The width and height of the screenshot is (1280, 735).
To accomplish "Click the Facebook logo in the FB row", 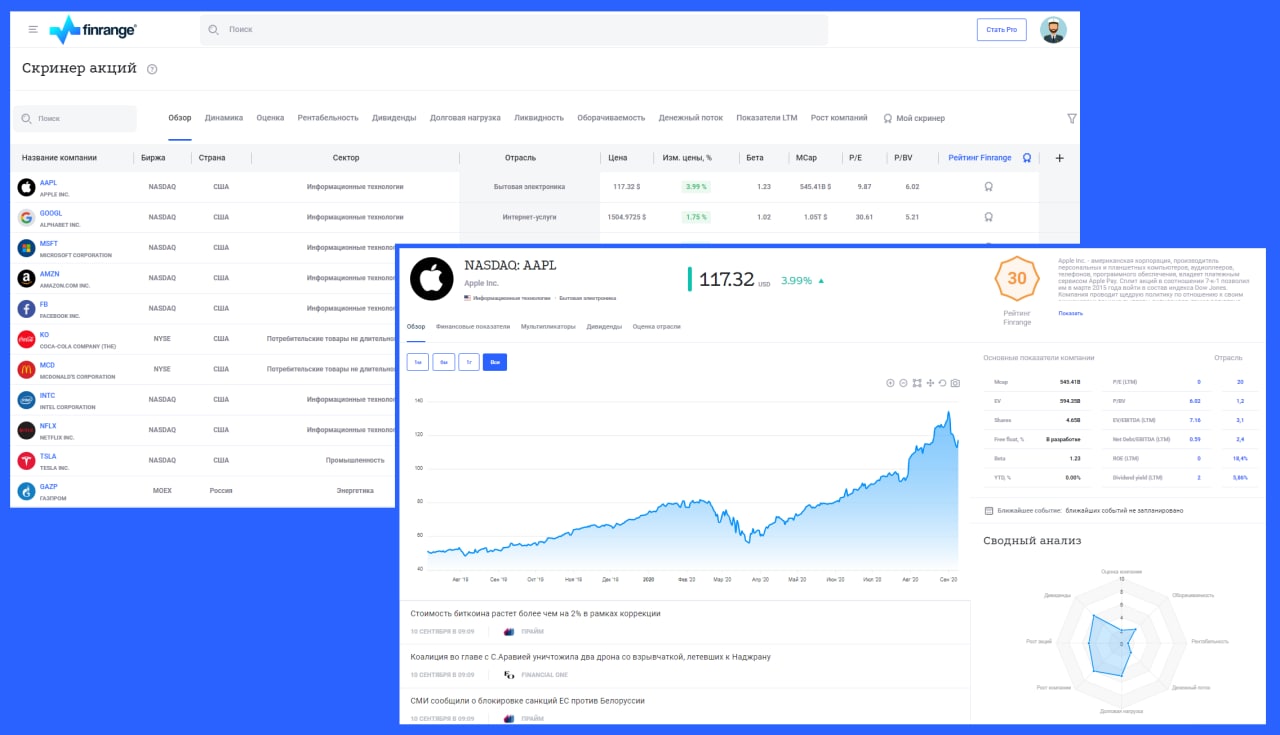I will click(26, 309).
